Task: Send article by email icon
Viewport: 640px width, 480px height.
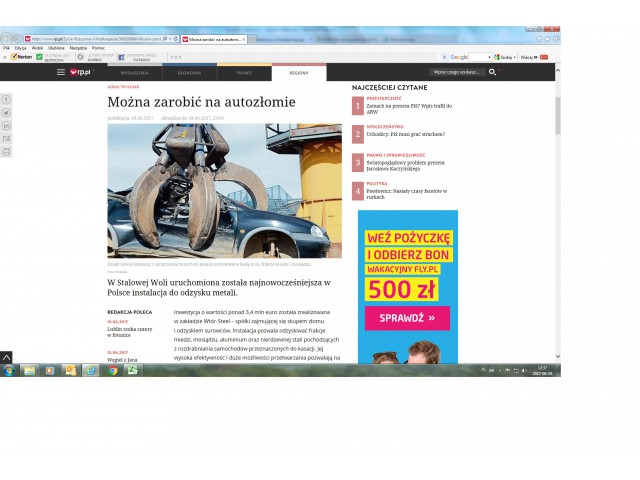Action: 7,139
